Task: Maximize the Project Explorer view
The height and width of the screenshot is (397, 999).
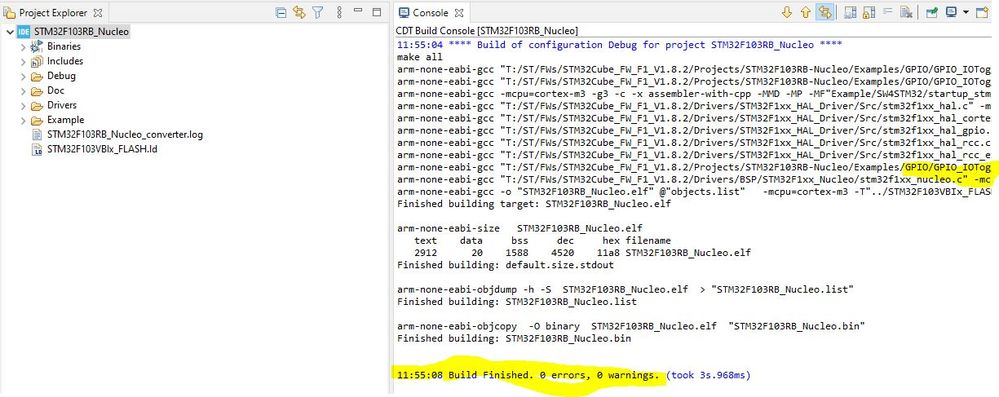Action: pos(377,12)
